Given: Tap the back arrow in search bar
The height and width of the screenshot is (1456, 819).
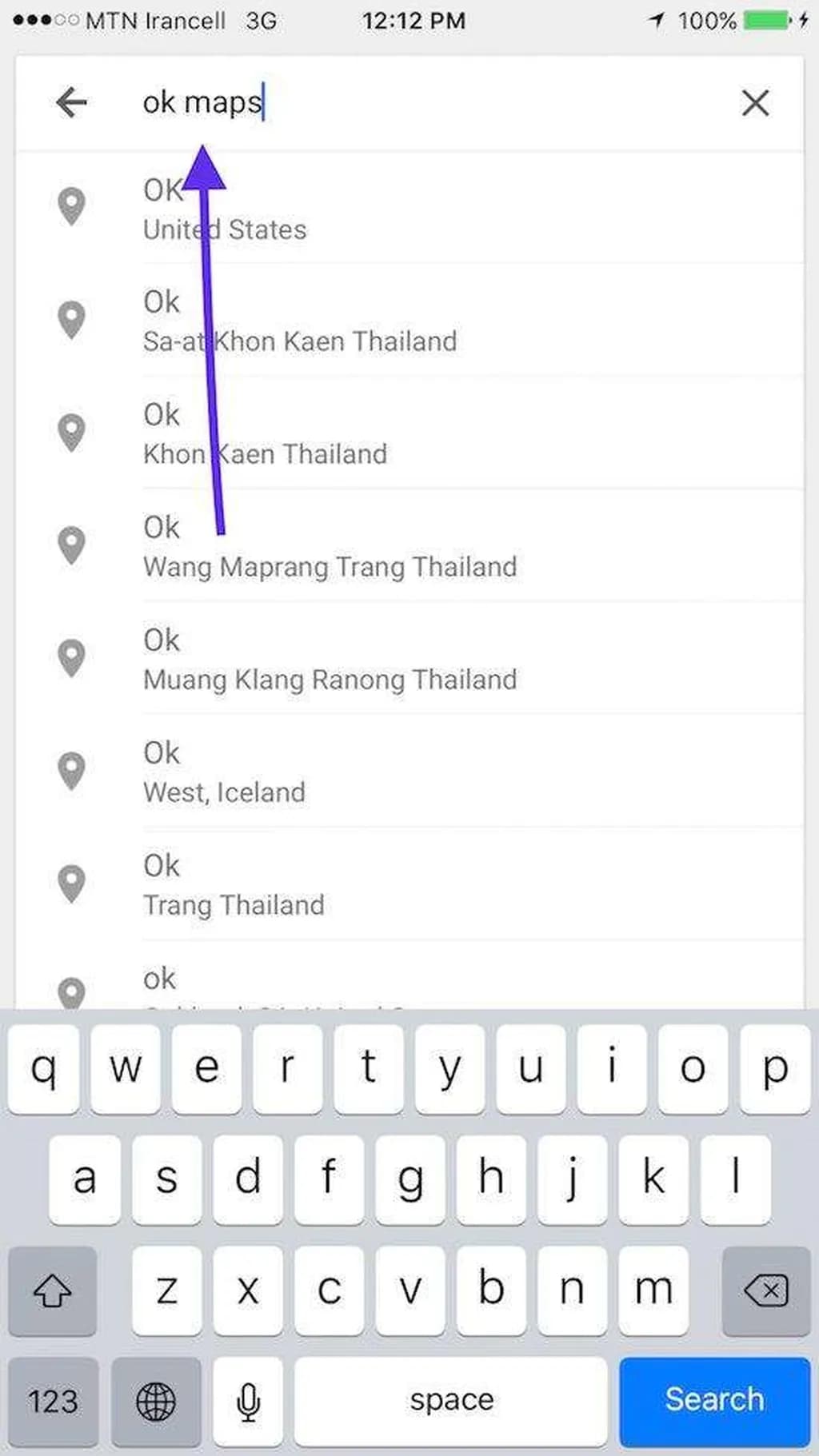Looking at the screenshot, I should 71,103.
